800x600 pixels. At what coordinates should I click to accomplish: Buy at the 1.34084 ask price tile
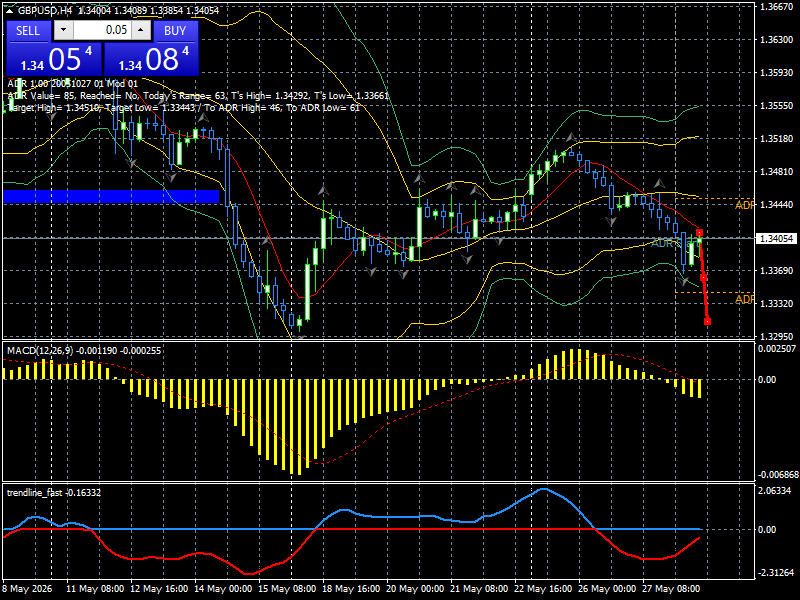click(151, 59)
